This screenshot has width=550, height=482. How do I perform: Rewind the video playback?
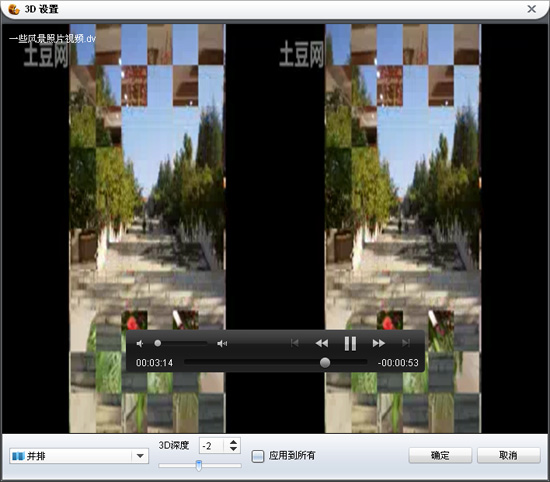click(322, 343)
